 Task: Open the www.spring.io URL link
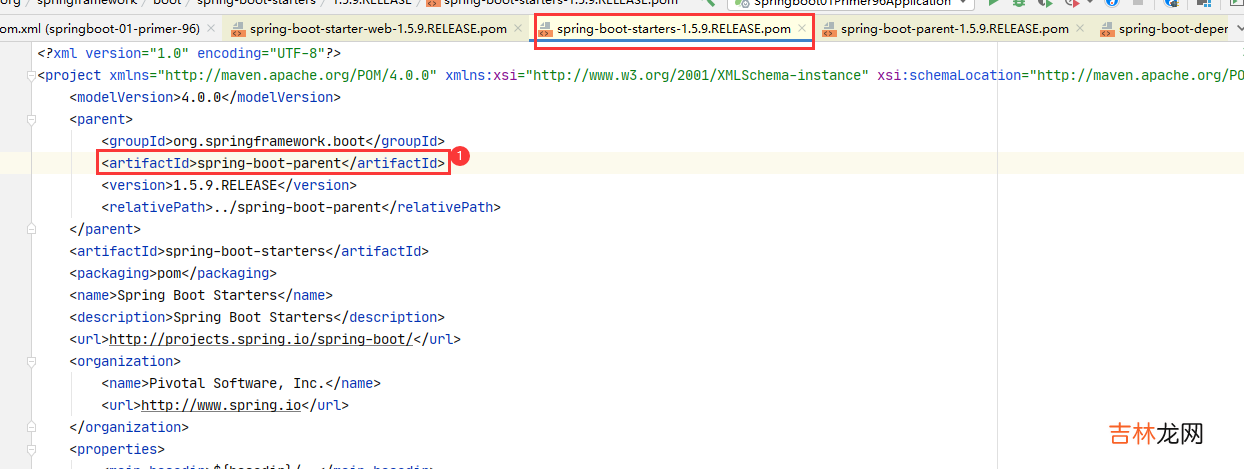(x=221, y=405)
